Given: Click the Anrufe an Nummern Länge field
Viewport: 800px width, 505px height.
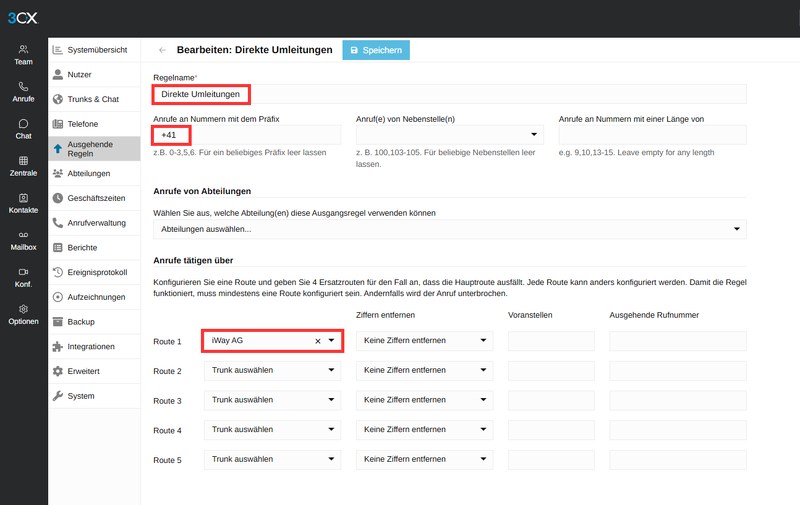Looking at the screenshot, I should [x=653, y=135].
